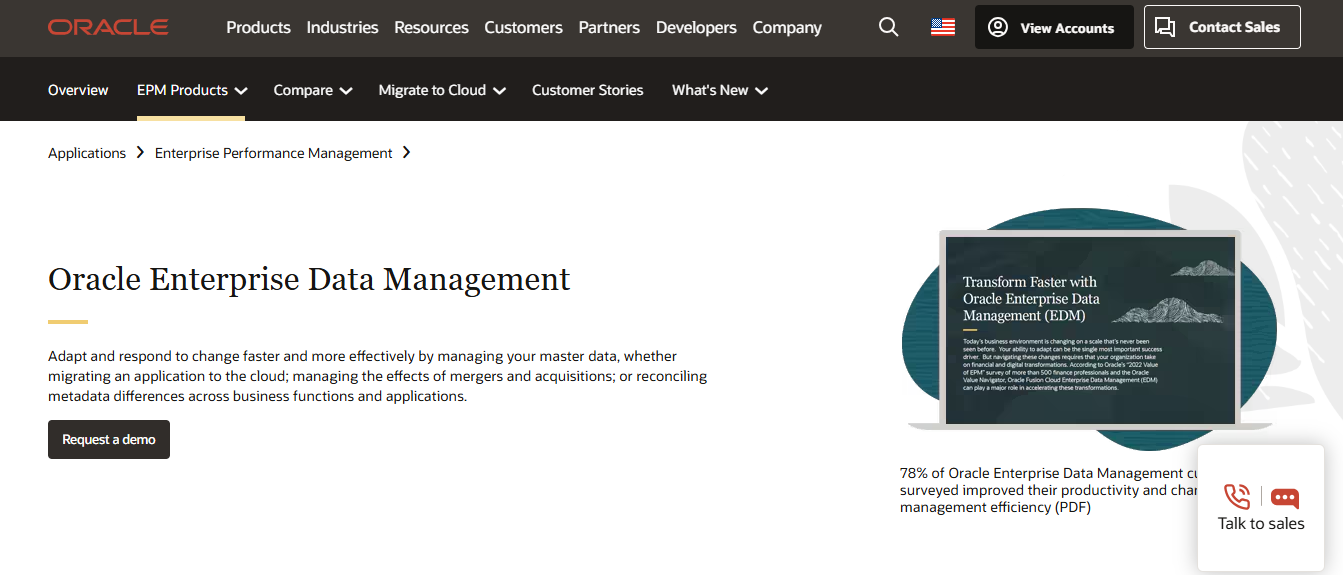Open the Partners menu
Image resolution: width=1343 pixels, height=575 pixels.
pos(609,27)
